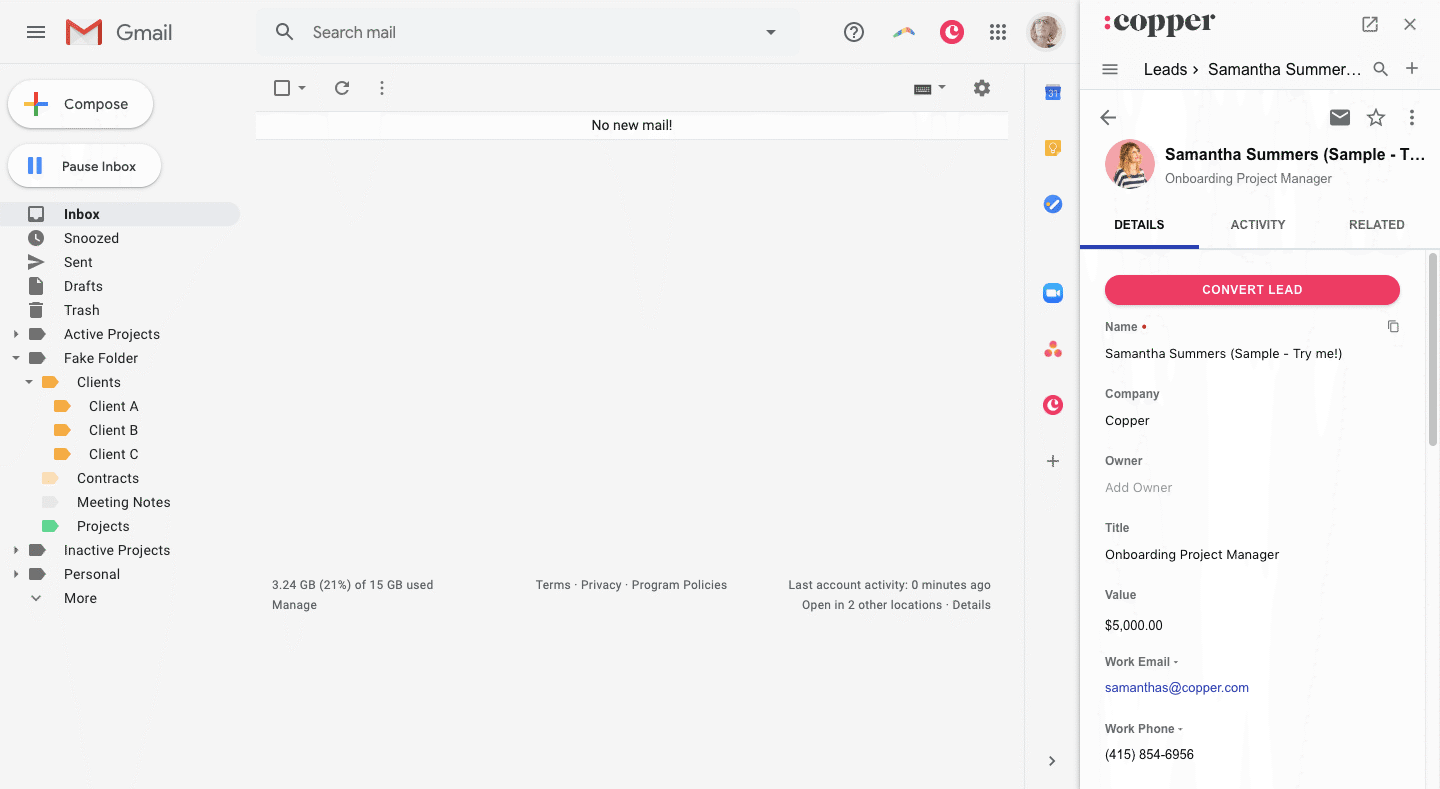Click Manage storage link
1440x789 pixels.
[x=294, y=605]
